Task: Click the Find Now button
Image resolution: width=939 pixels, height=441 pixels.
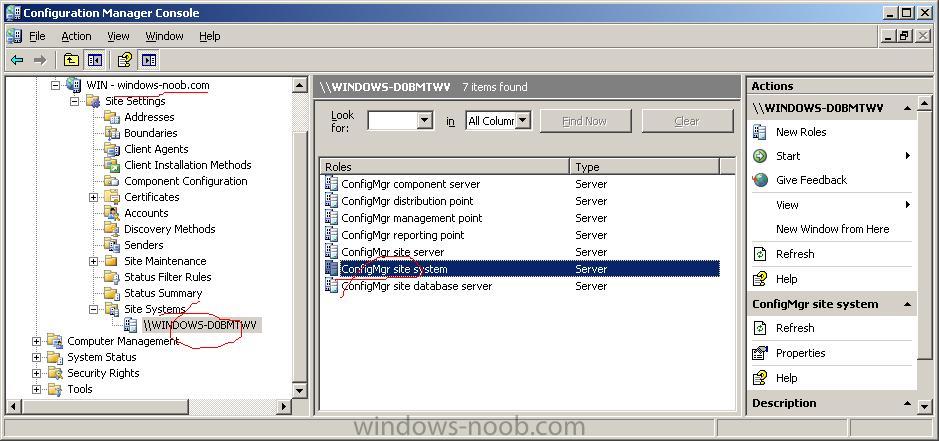Action: click(585, 121)
